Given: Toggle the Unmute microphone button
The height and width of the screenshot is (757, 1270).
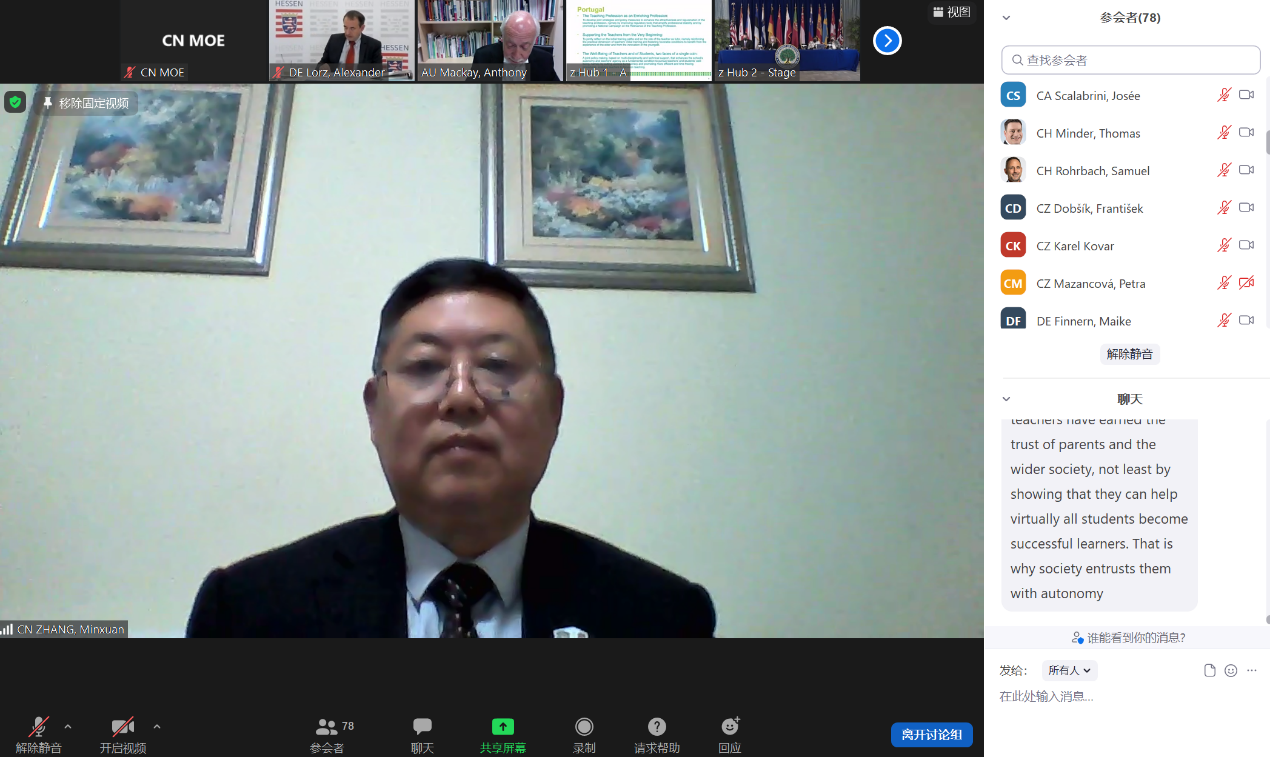Looking at the screenshot, I should tap(38, 727).
